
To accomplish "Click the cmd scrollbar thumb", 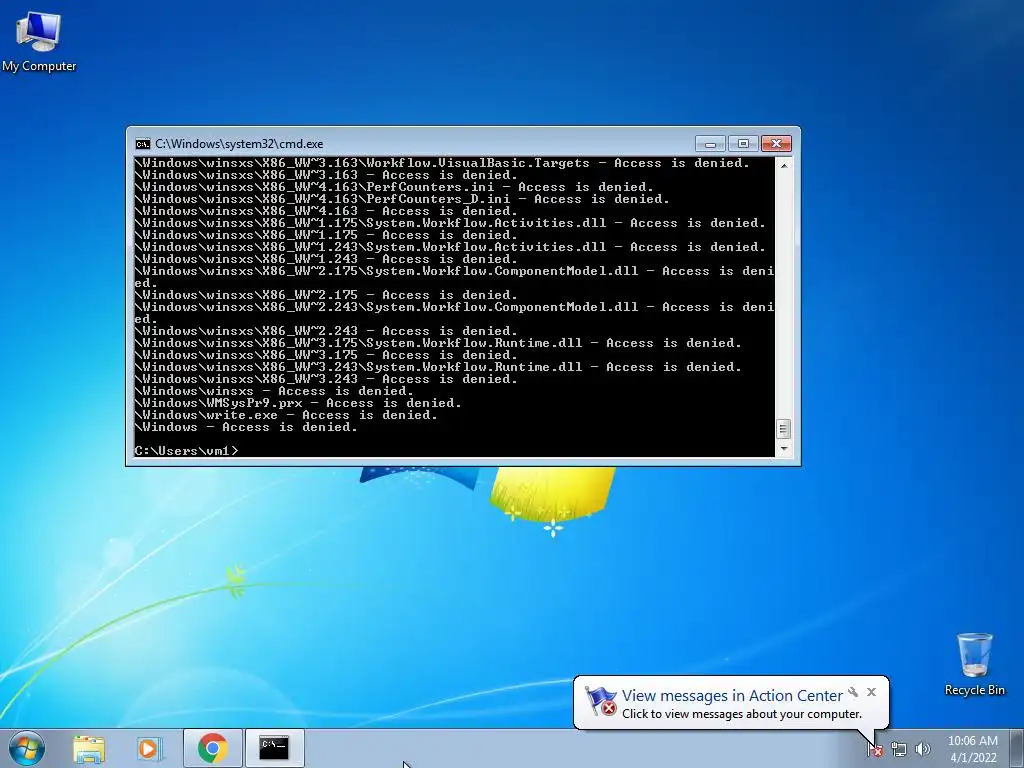I will [x=784, y=429].
